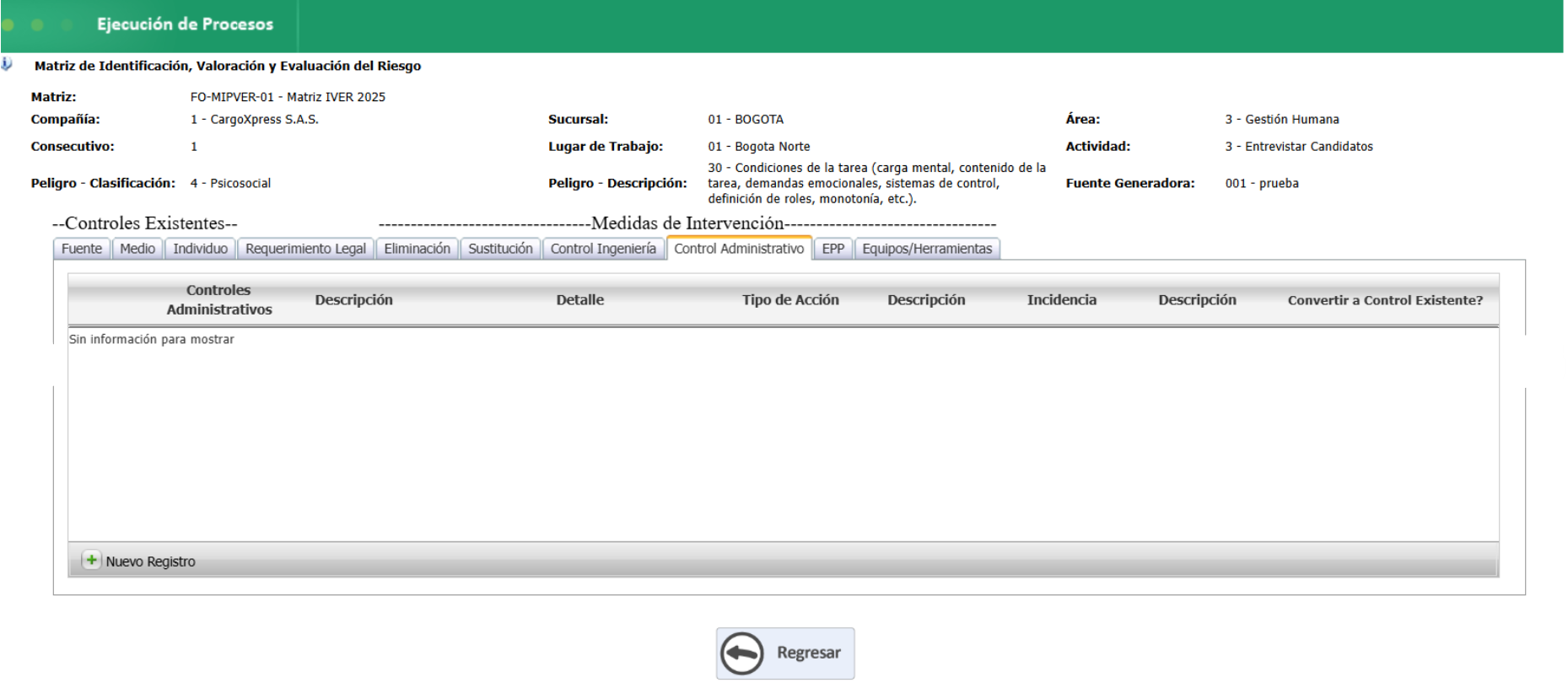Switch to the EPP tab
The width and height of the screenshot is (1568, 683).
tap(833, 249)
